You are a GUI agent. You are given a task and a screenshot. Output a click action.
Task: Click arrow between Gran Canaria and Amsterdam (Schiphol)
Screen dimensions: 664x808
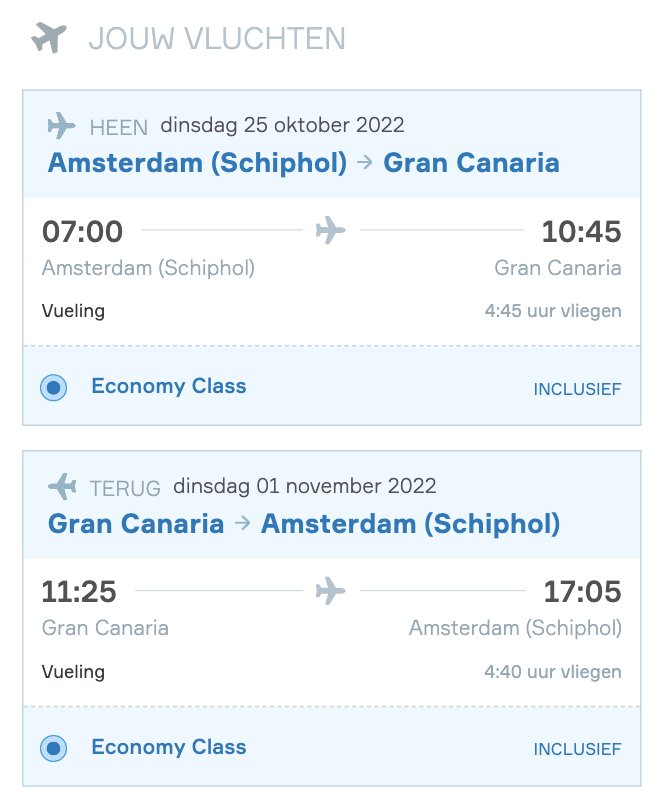(243, 524)
